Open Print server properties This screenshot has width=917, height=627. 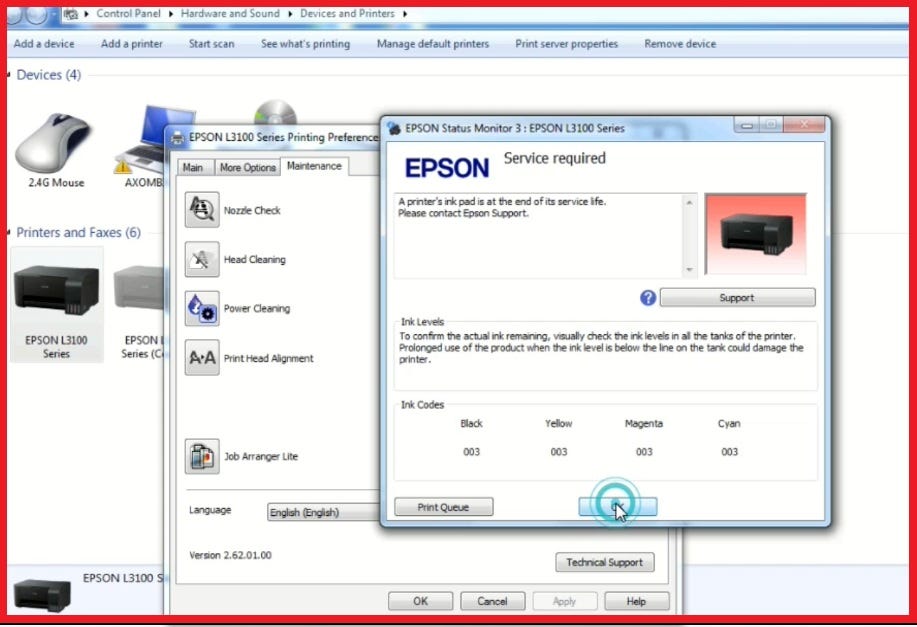566,44
